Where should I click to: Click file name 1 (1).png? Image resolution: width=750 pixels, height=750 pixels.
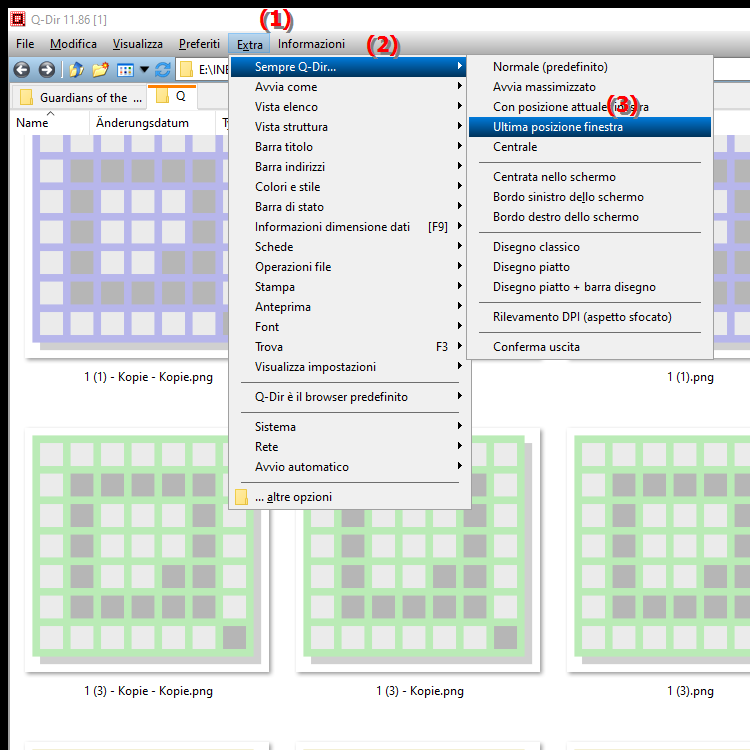tap(690, 377)
